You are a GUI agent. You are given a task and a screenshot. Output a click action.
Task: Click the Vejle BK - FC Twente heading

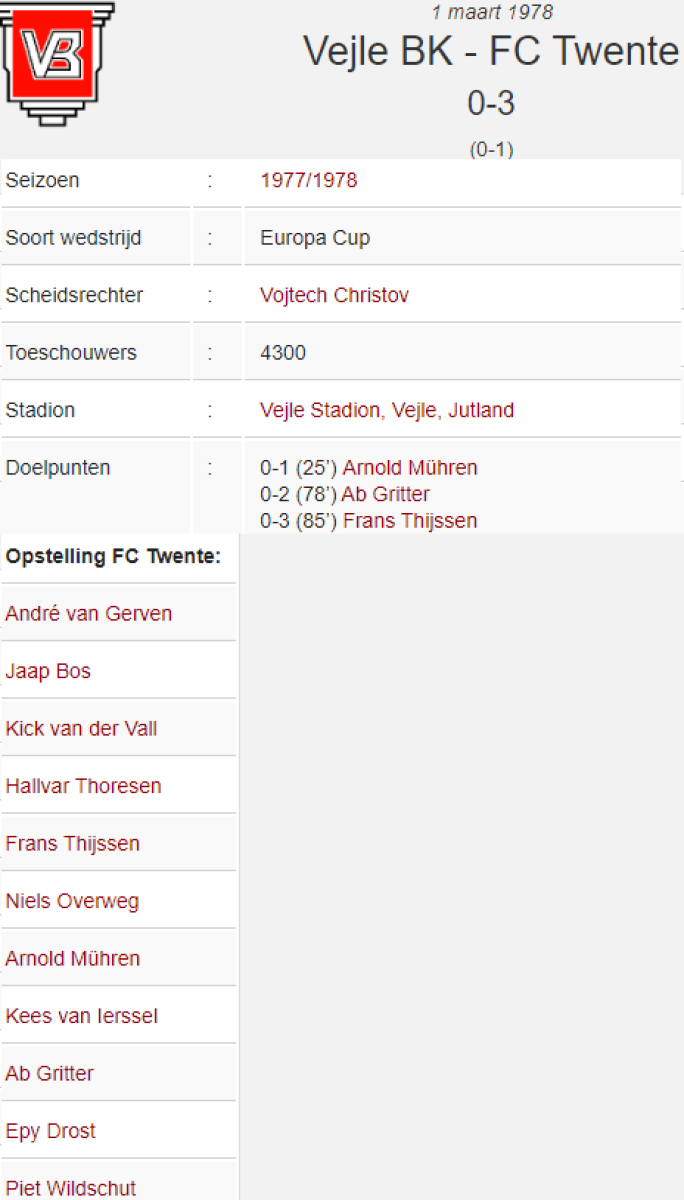[491, 51]
